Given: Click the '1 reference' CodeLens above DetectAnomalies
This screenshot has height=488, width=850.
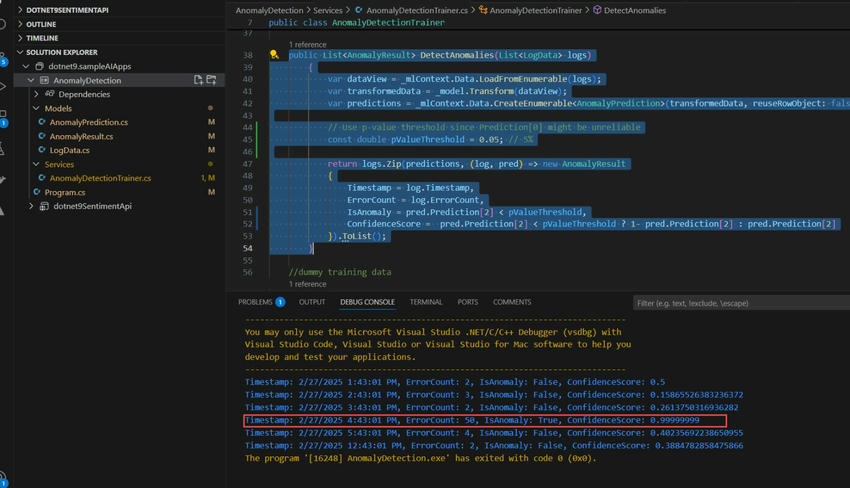Looking at the screenshot, I should (x=307, y=45).
